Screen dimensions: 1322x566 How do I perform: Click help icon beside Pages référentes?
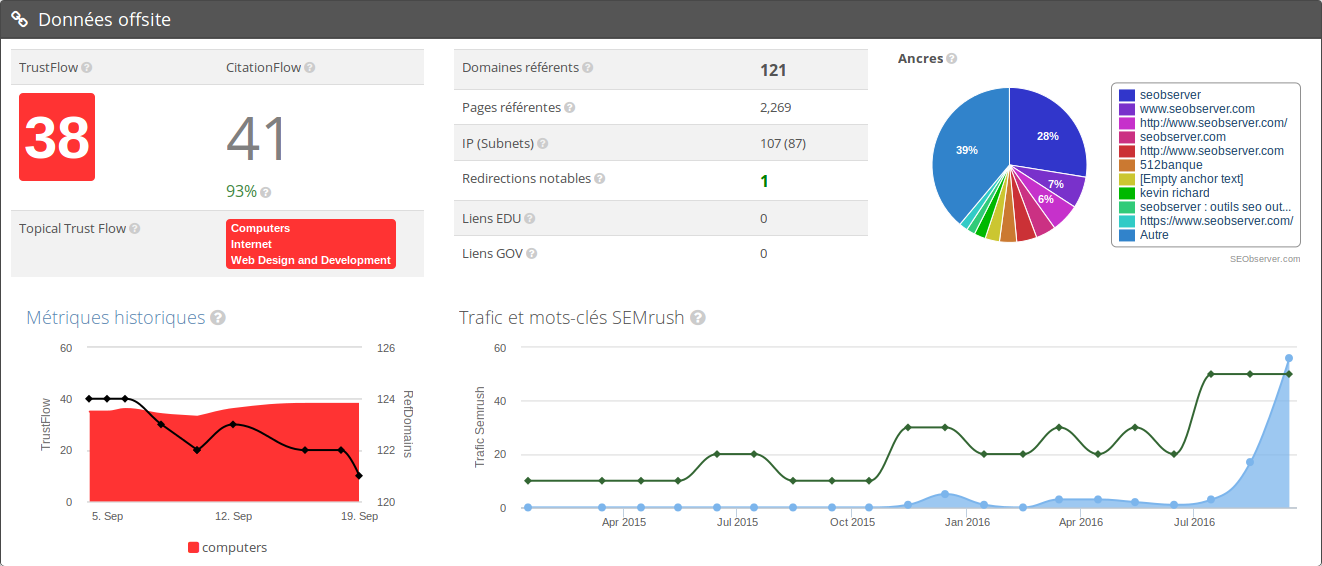point(569,107)
